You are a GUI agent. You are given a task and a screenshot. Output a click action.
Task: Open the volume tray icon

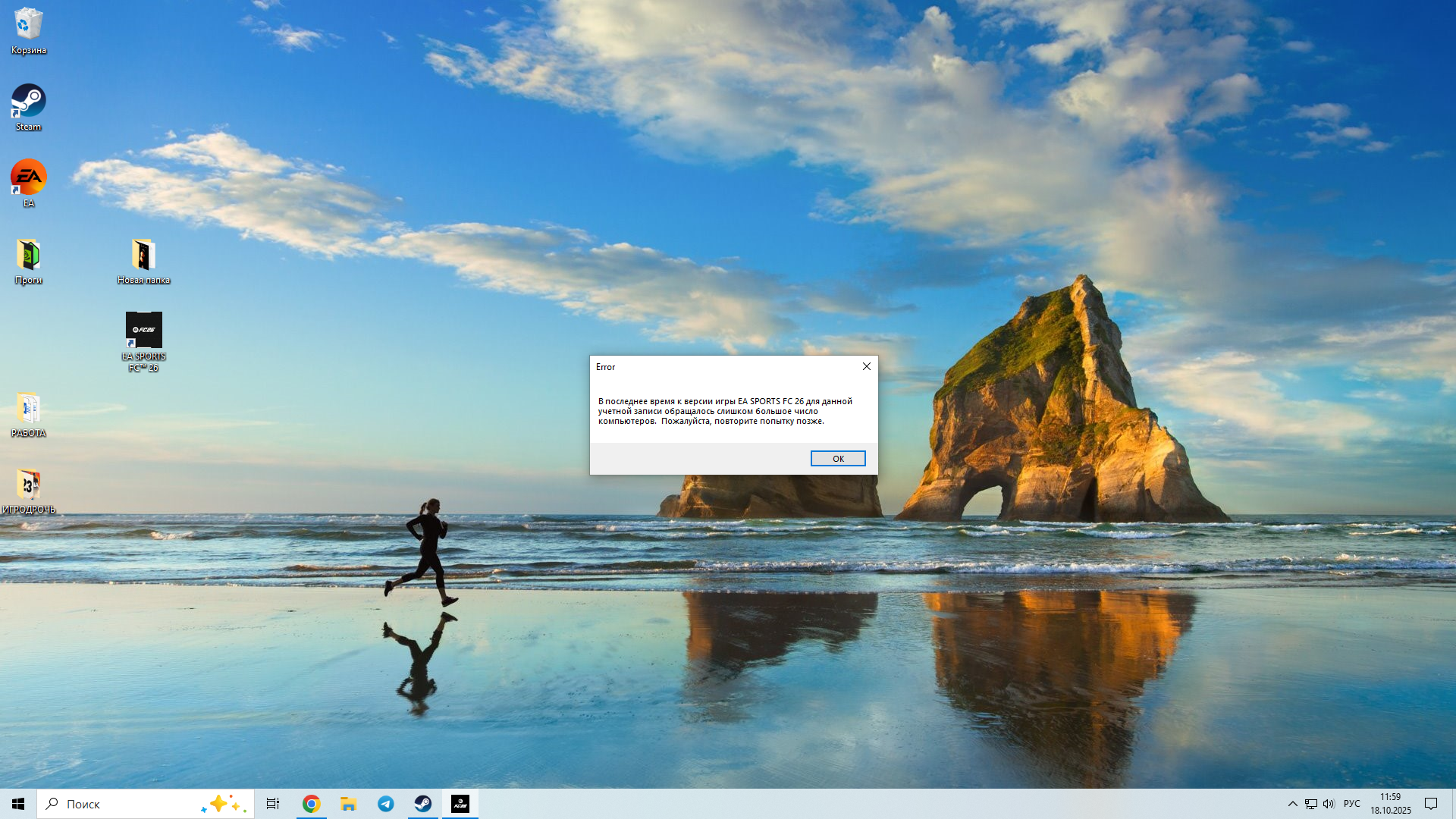pyautogui.click(x=1329, y=804)
